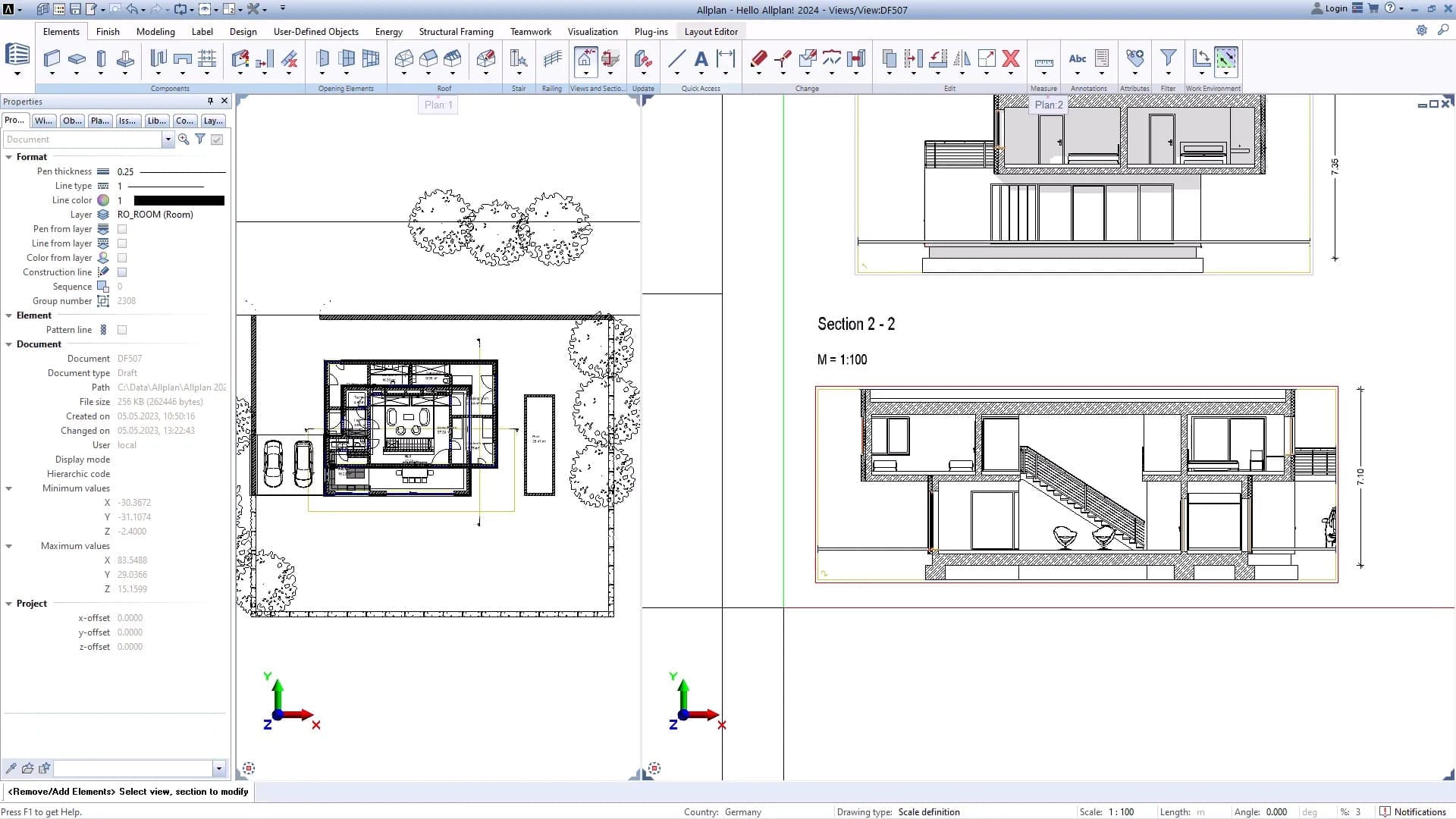This screenshot has height=819, width=1456.
Task: Open the Filter funnel tool
Action: pyautogui.click(x=1168, y=58)
